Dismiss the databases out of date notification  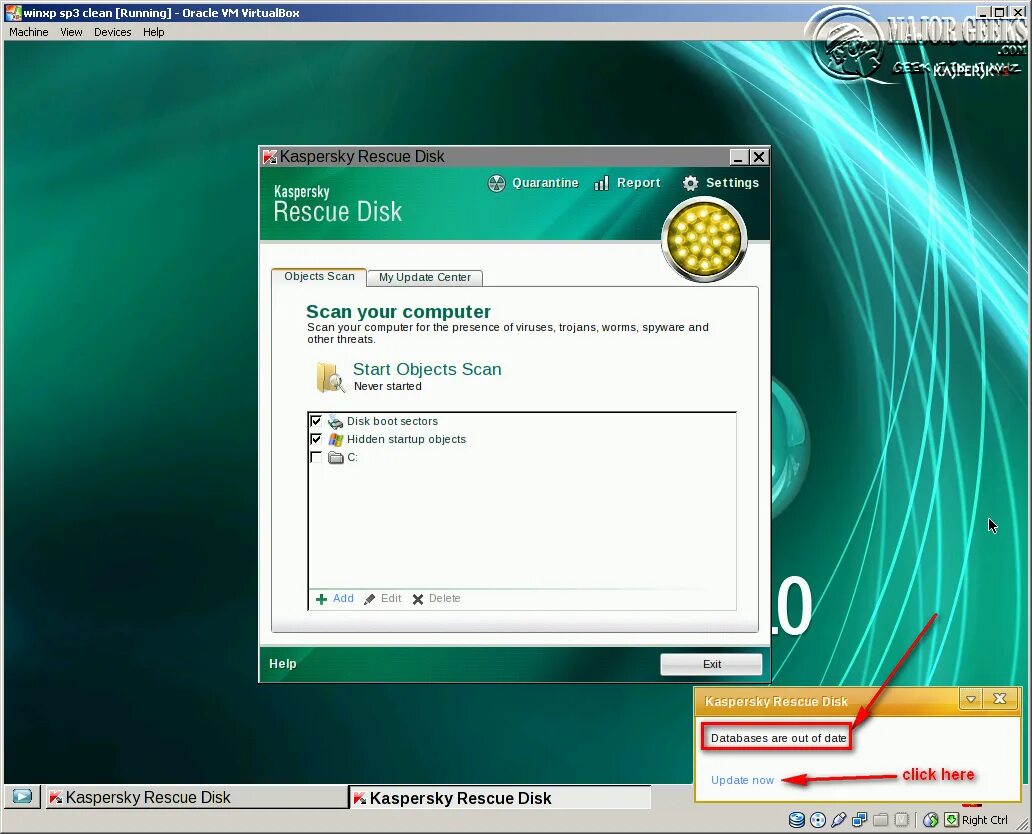(x=1000, y=699)
